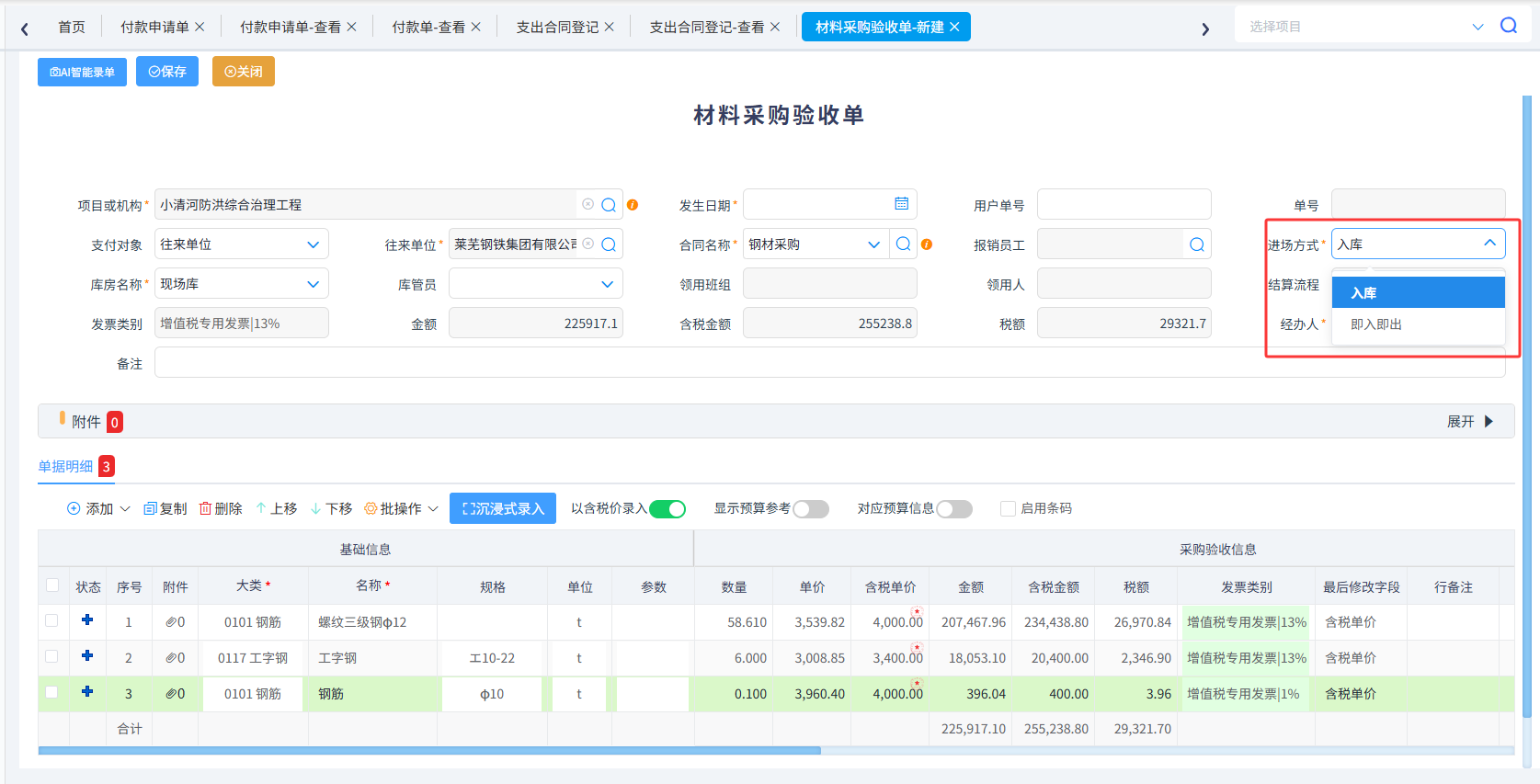Choose 即入即出 from the dropdown list
Screen dimensions: 1540x784
coord(1419,324)
